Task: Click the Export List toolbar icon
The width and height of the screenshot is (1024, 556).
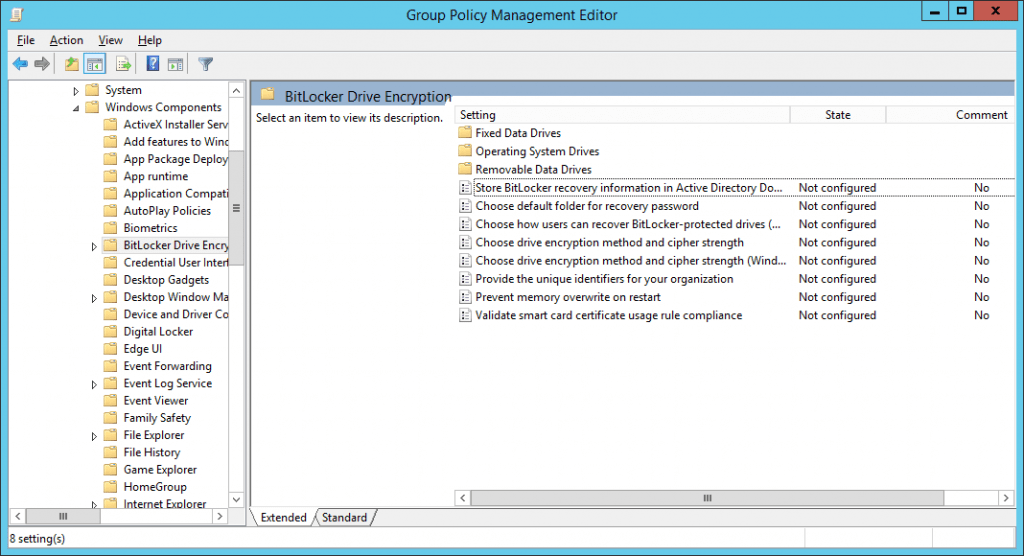Action: [x=123, y=63]
